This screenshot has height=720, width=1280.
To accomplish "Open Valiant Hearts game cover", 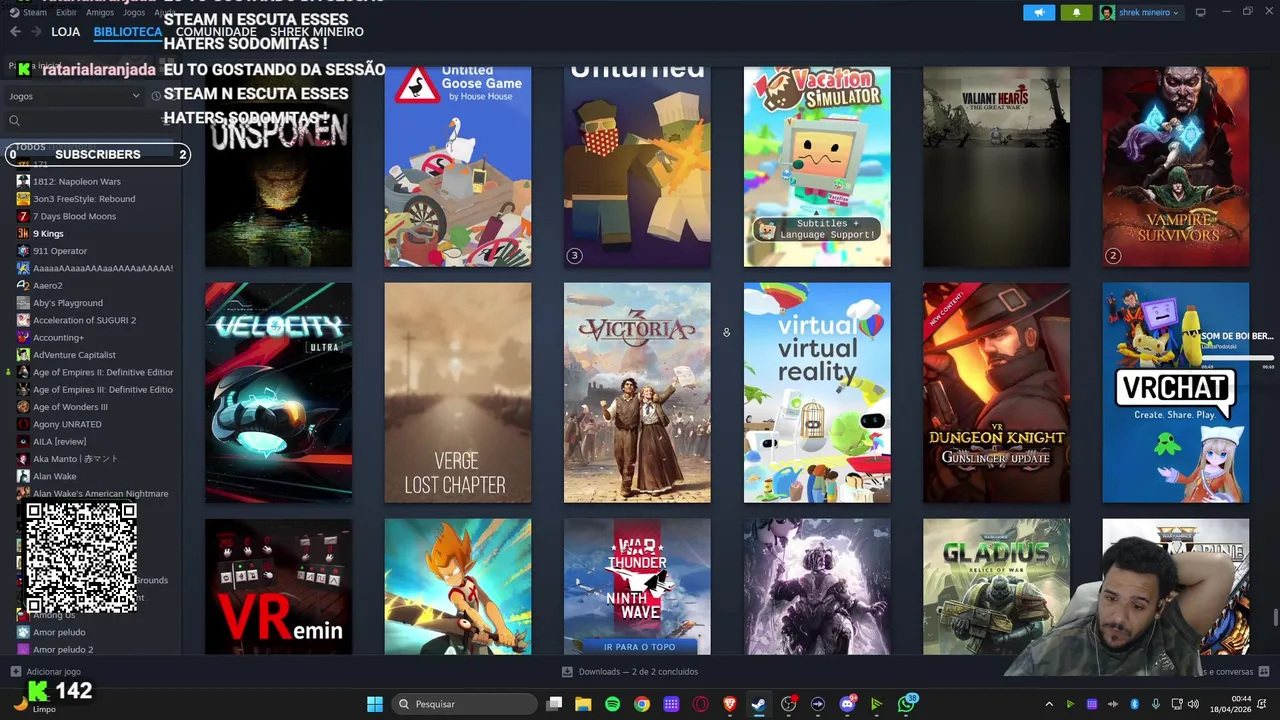I will tap(996, 166).
